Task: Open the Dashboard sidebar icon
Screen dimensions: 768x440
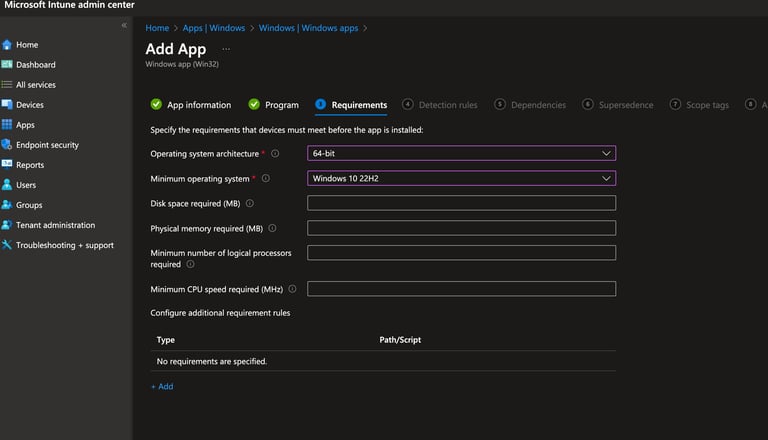Action: pyautogui.click(x=7, y=65)
